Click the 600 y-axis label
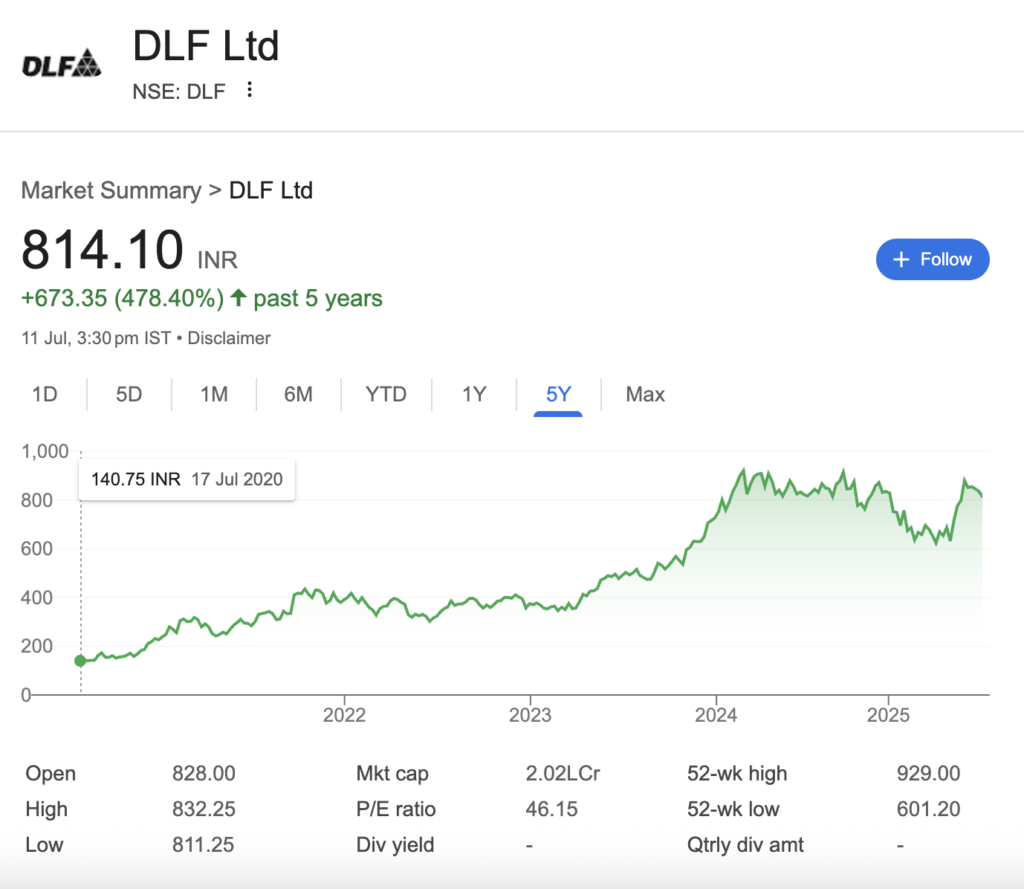 point(37,549)
